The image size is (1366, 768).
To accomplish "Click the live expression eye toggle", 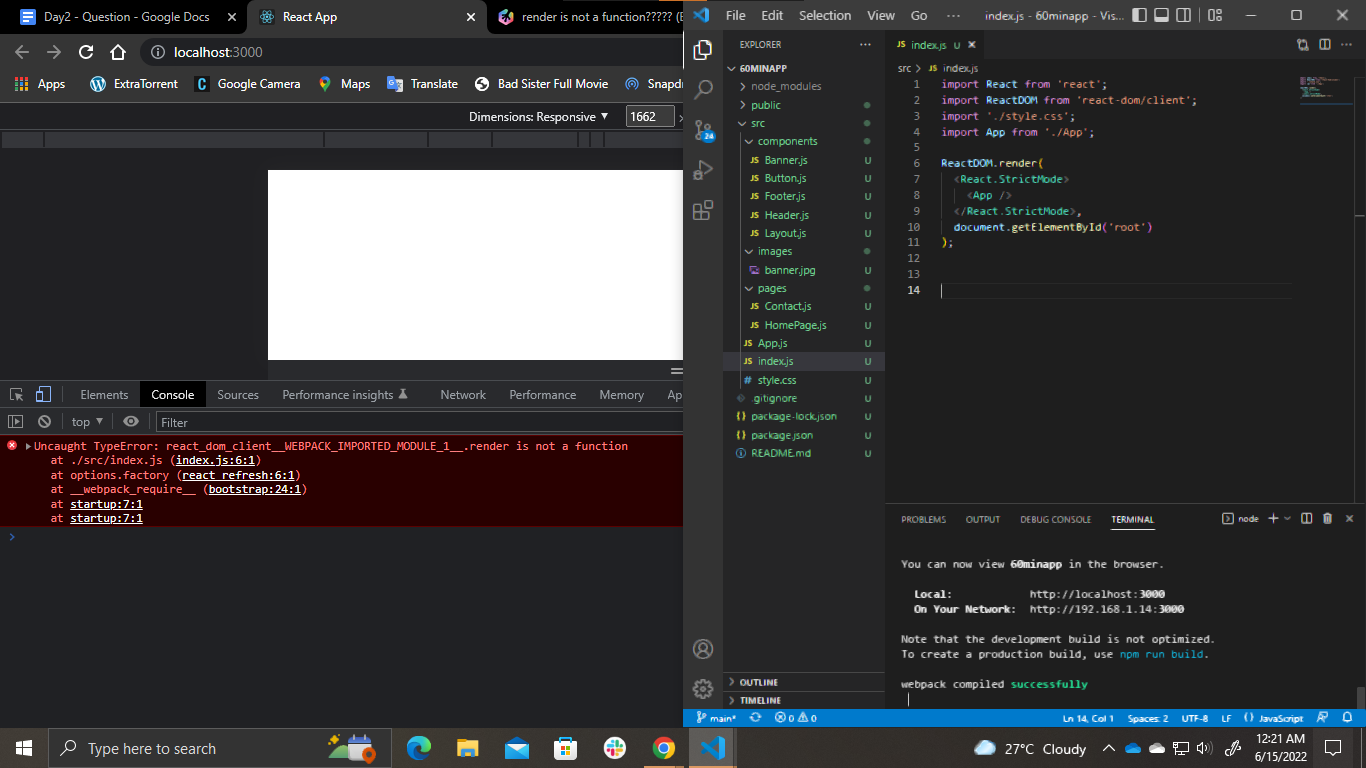I will tap(130, 421).
